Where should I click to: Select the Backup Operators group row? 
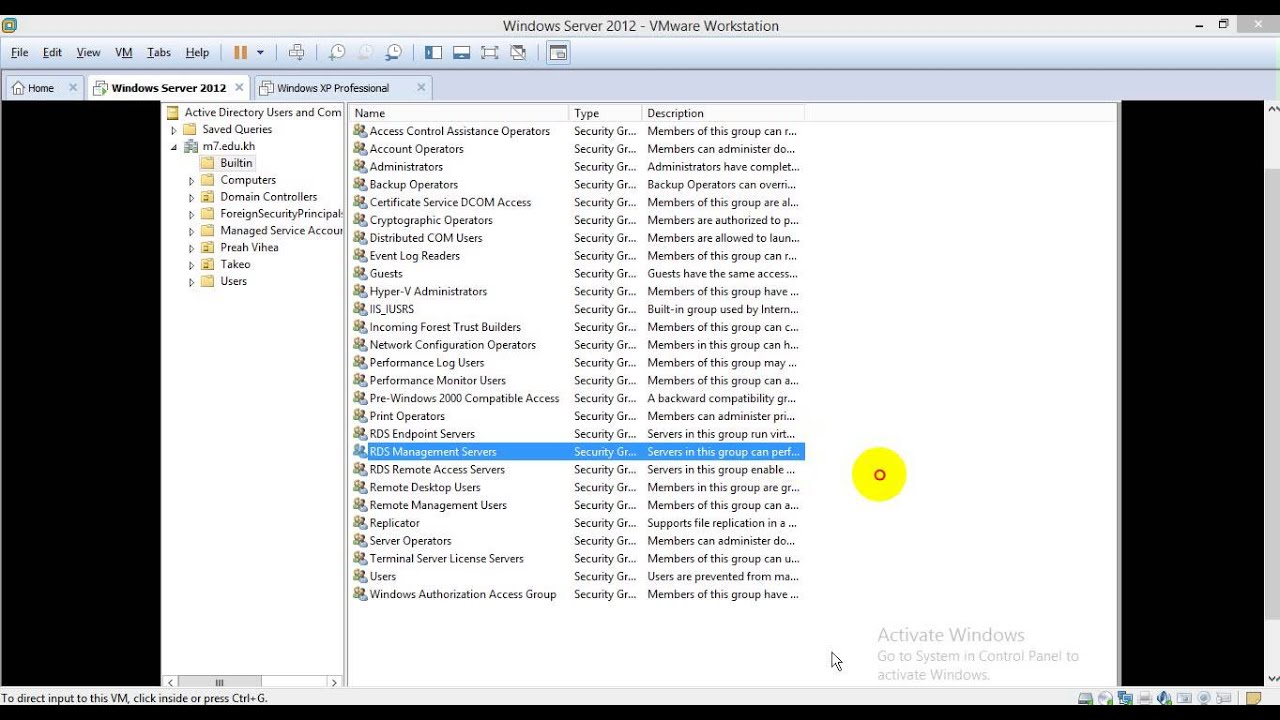tap(577, 185)
